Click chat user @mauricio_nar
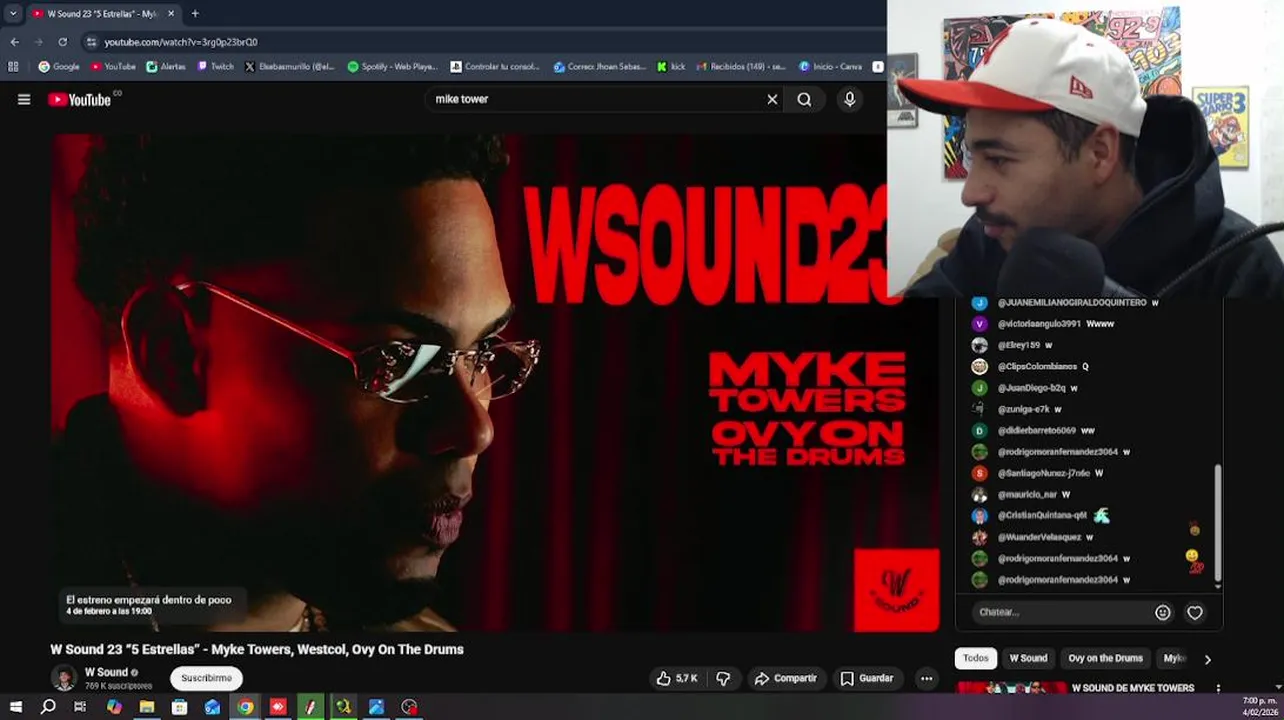 click(x=1027, y=495)
